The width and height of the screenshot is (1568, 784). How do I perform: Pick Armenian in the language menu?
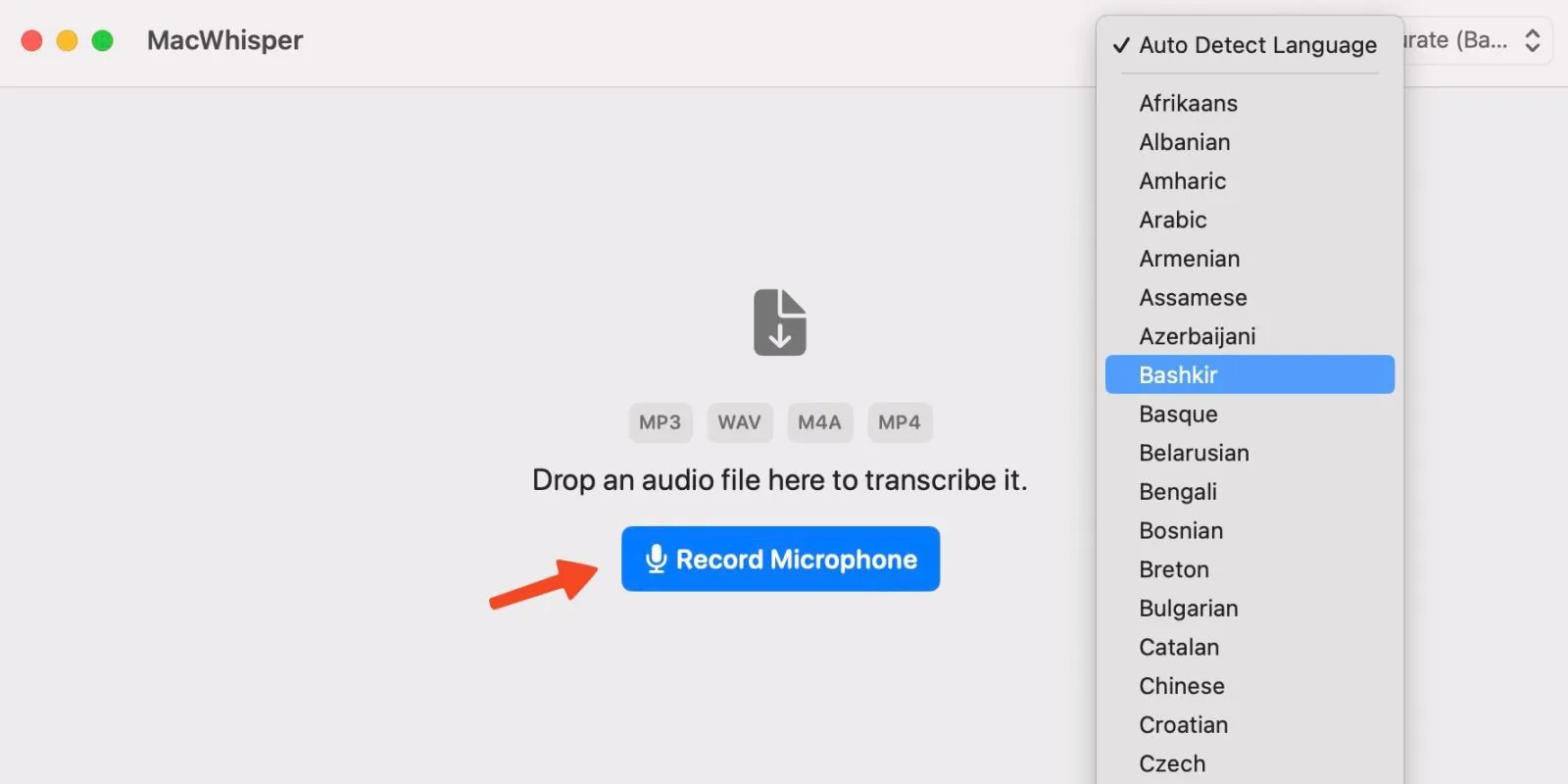point(1249,259)
